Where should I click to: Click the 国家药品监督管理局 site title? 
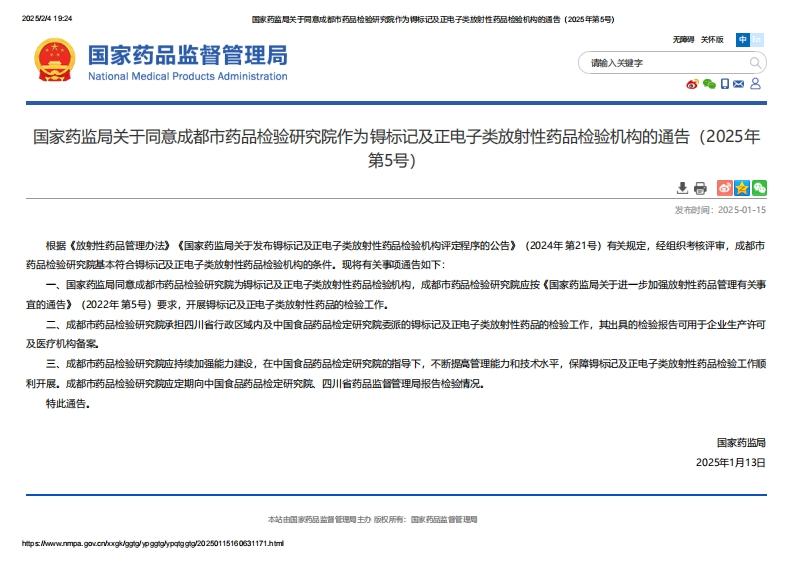187,55
